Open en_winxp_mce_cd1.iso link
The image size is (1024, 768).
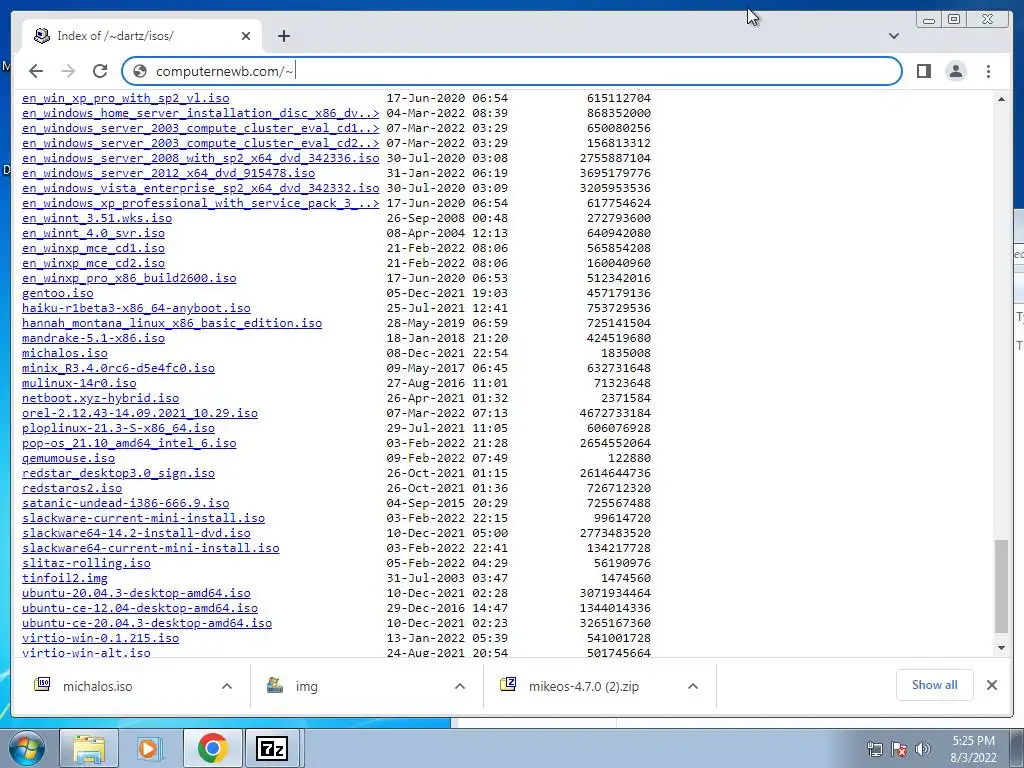click(93, 248)
